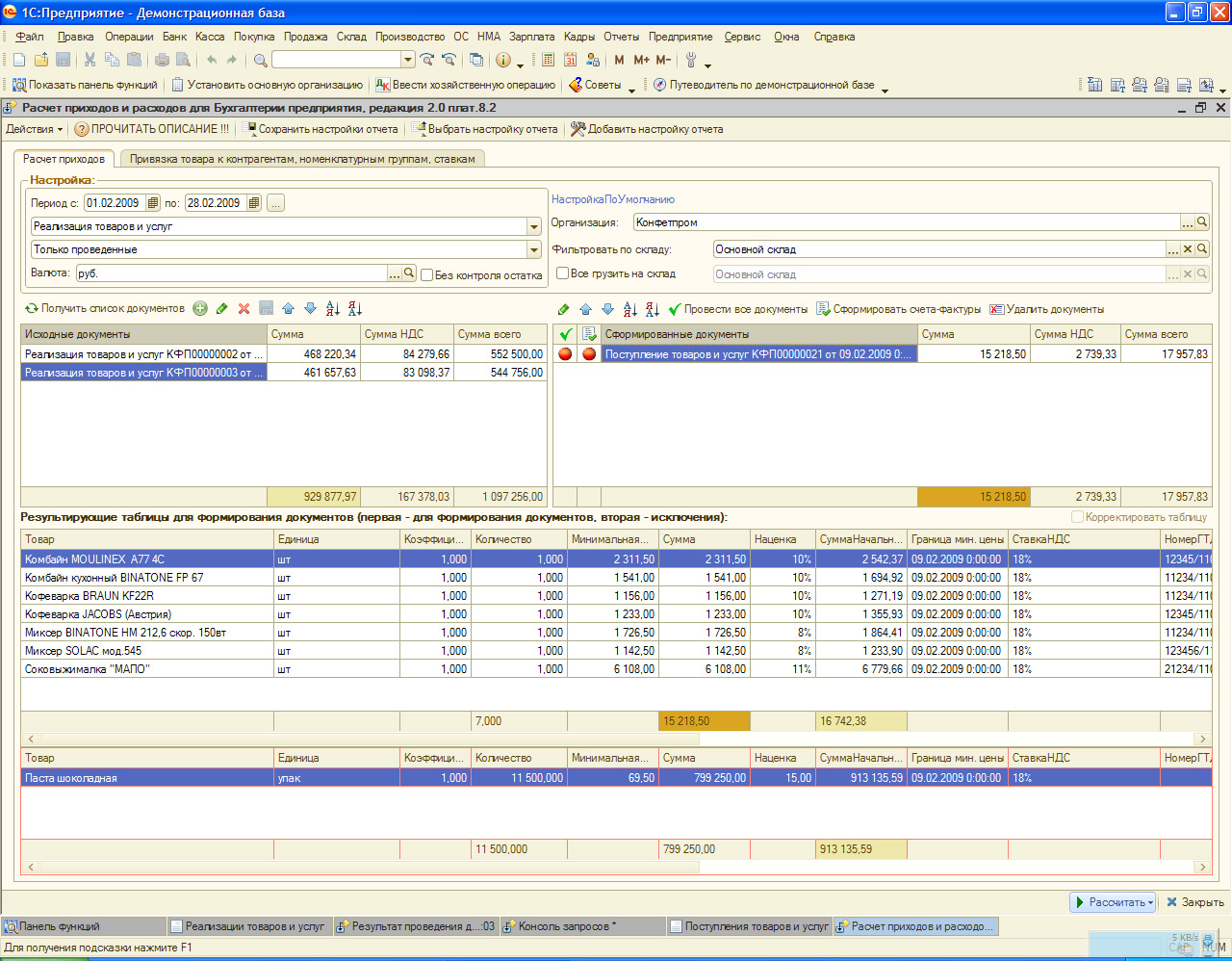Screen dimensions: 1232x961
Task: Open the Продажа menu
Action: click(306, 37)
